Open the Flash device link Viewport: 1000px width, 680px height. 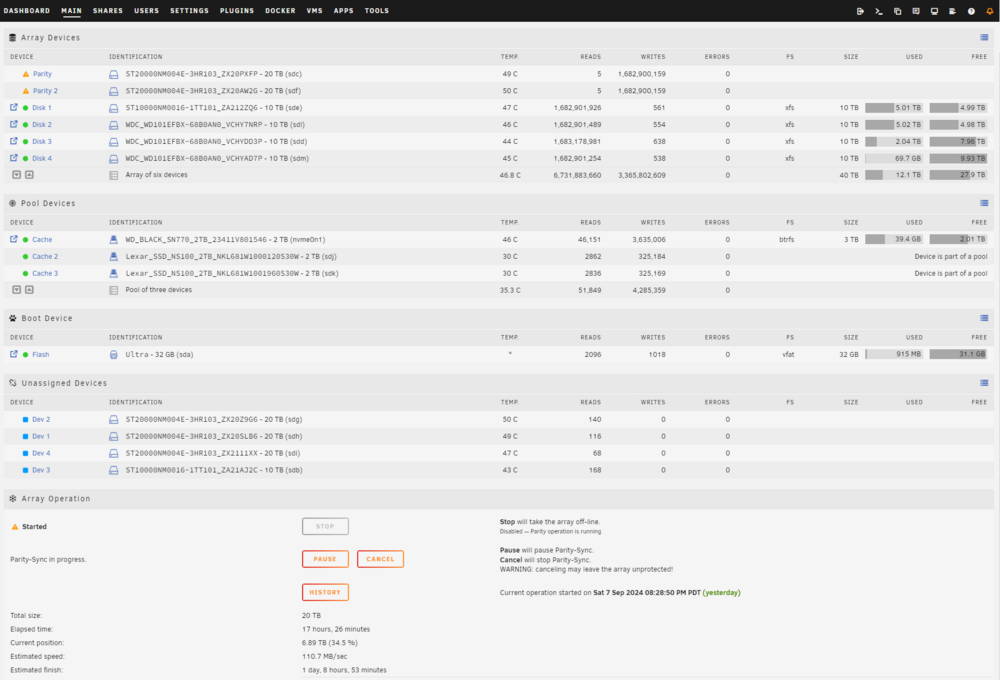(x=41, y=355)
